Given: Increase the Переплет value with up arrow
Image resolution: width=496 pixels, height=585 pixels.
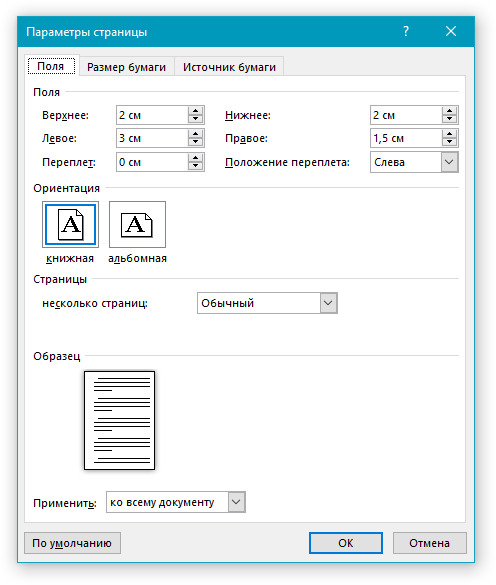Looking at the screenshot, I should 196,158.
